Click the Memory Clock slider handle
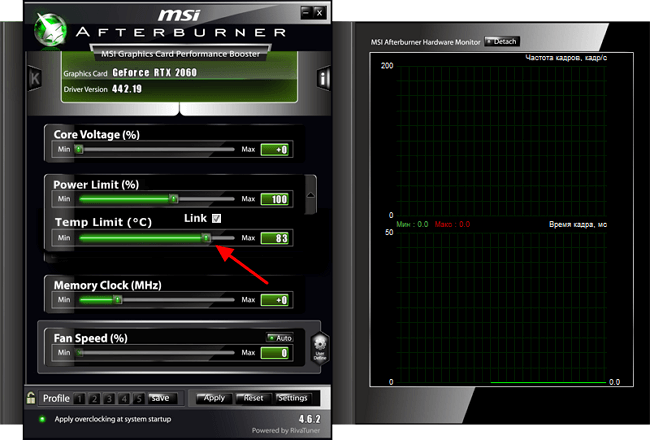 click(x=118, y=300)
